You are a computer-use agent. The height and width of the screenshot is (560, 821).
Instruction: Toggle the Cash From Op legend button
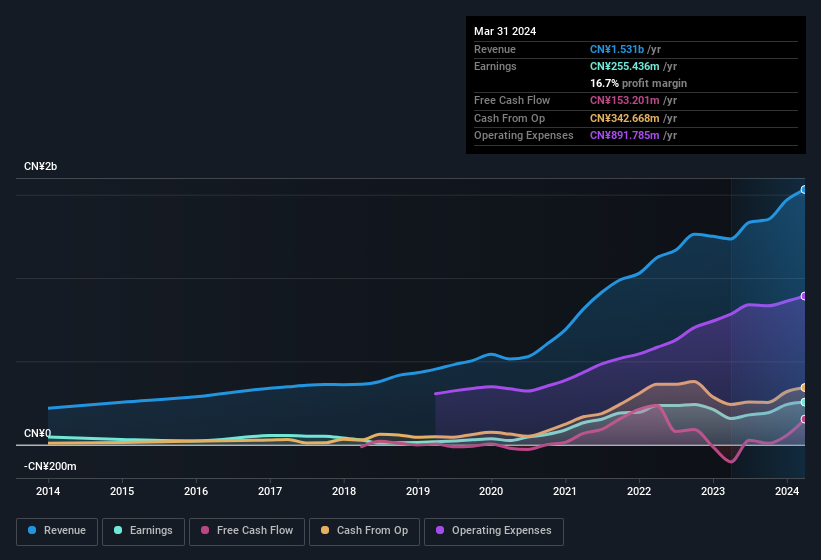click(364, 531)
